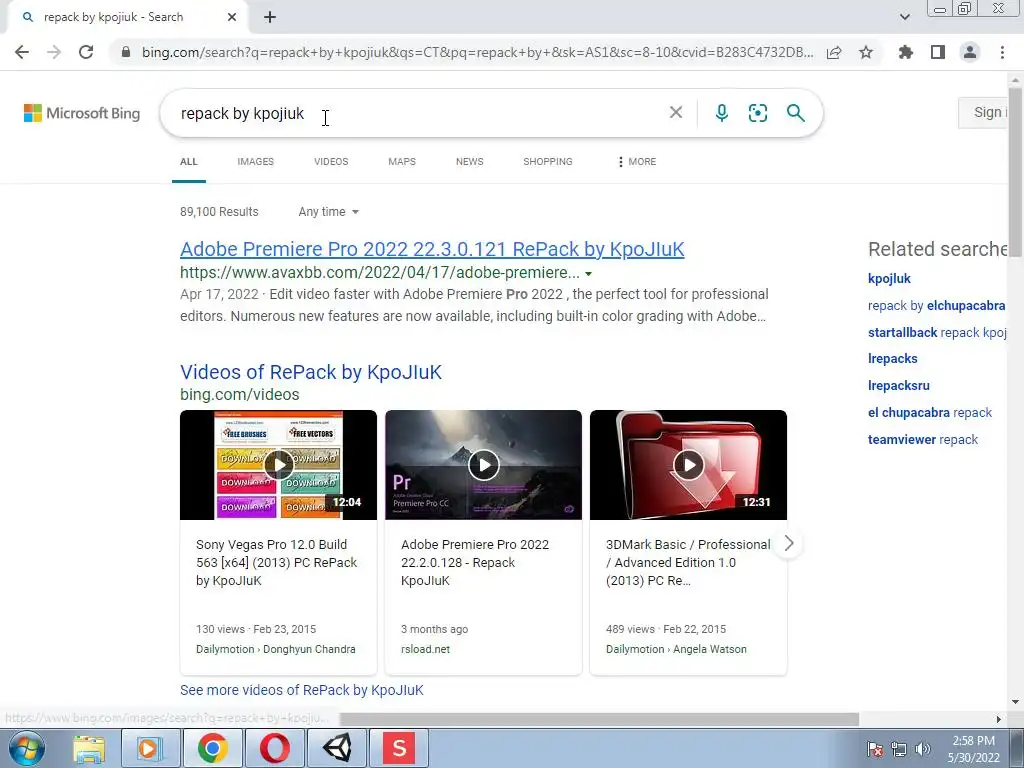Switch to the SHOPPING tab
Viewport: 1024px width, 768px height.
[x=547, y=161]
